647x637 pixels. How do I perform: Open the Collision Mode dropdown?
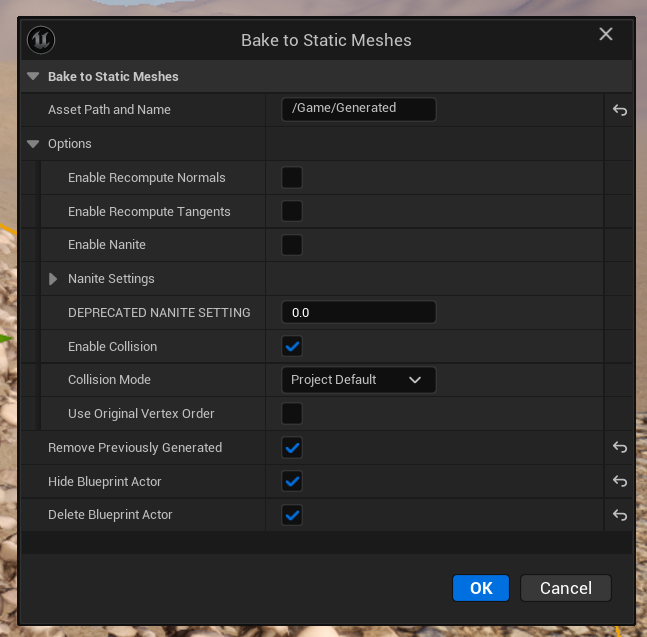358,380
